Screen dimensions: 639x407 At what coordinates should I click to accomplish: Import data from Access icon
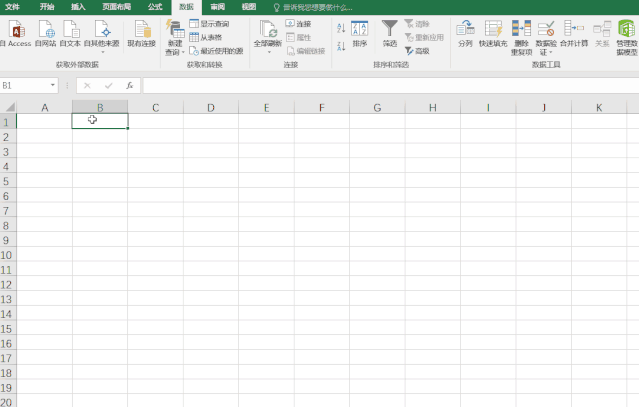17,29
